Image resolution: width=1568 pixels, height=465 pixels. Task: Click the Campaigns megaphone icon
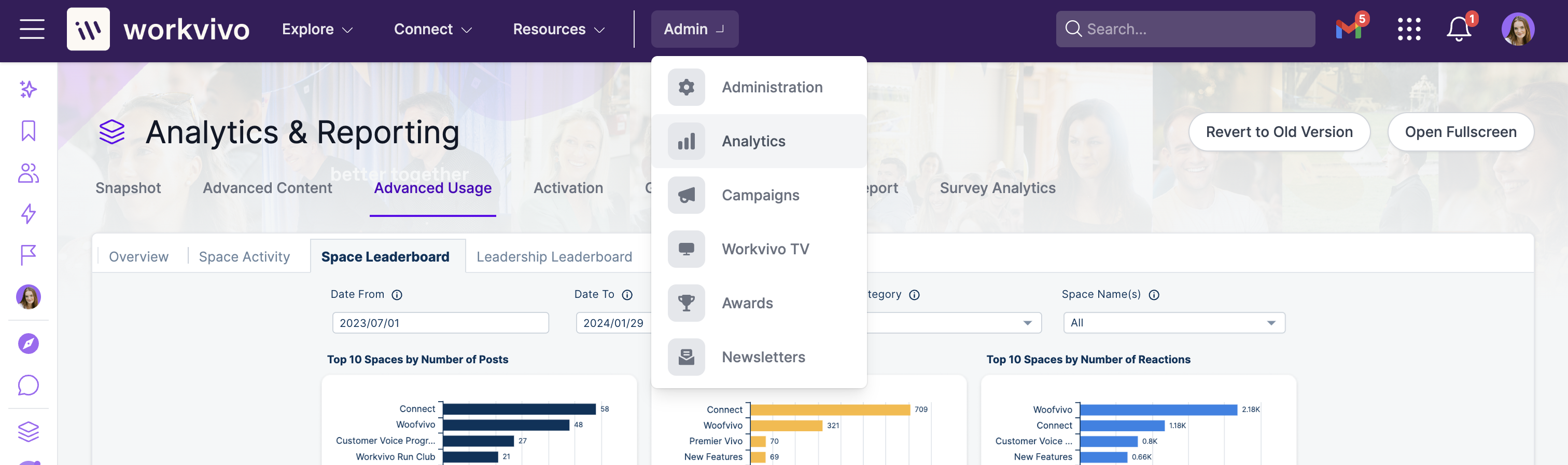686,195
